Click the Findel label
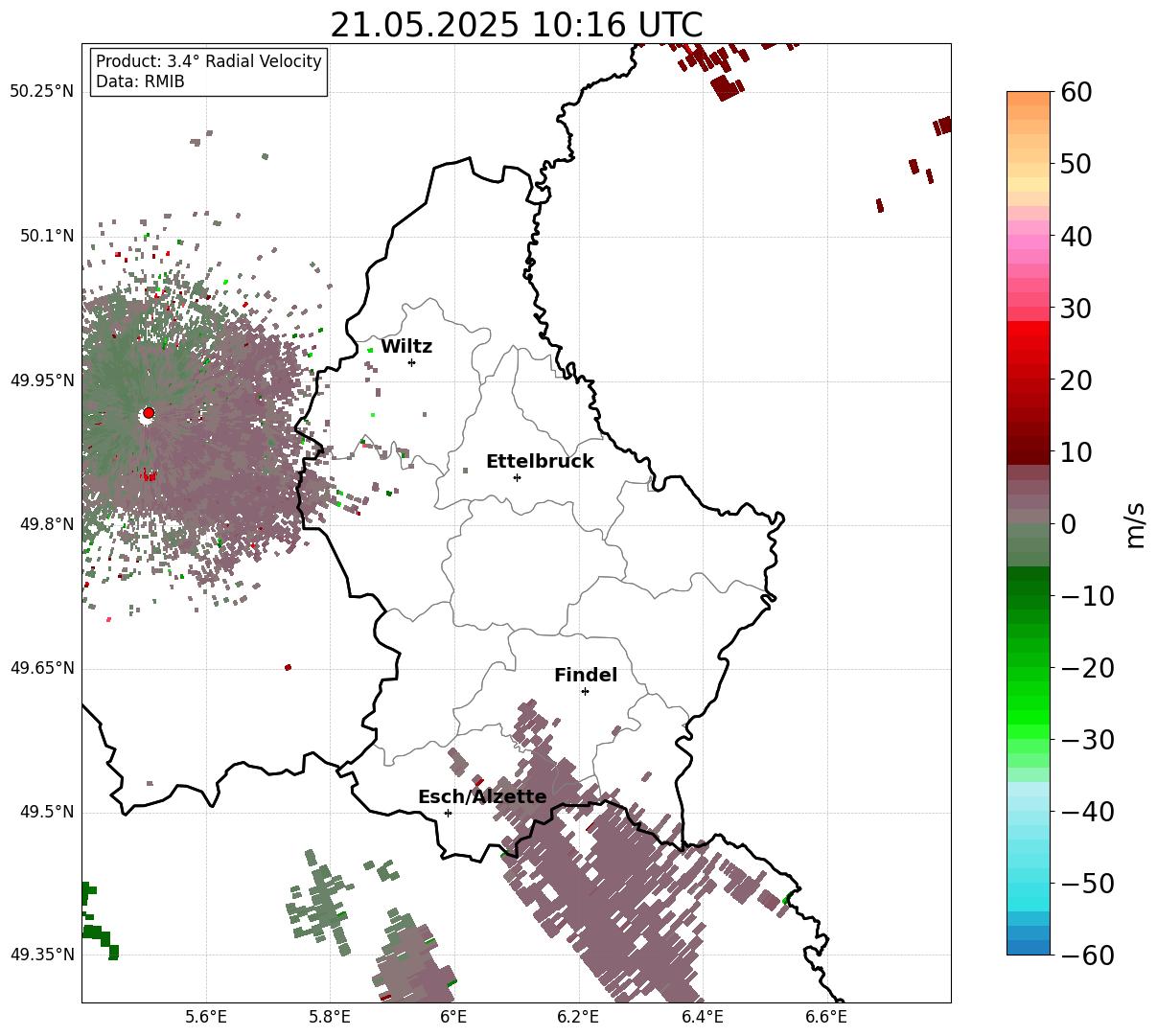Image resolution: width=1157 pixels, height=1036 pixels. [586, 676]
